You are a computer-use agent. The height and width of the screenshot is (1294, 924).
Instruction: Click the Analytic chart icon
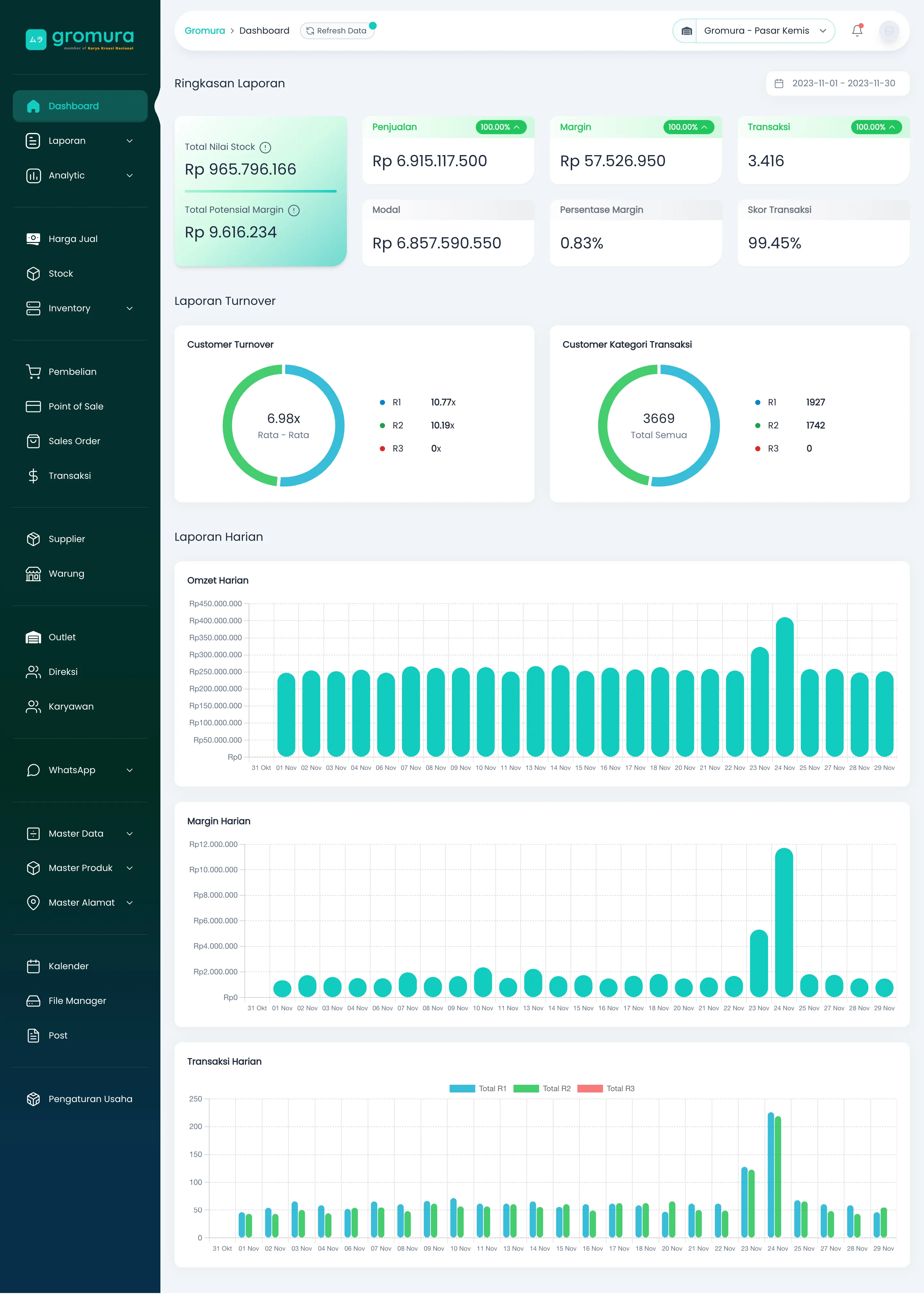point(33,176)
